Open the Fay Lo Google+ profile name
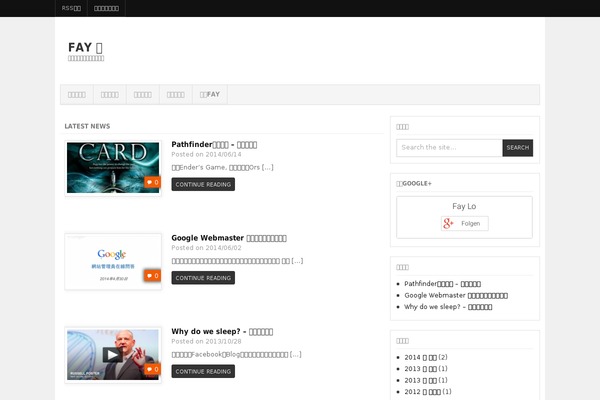Screen dimensions: 600x400 (x=464, y=206)
